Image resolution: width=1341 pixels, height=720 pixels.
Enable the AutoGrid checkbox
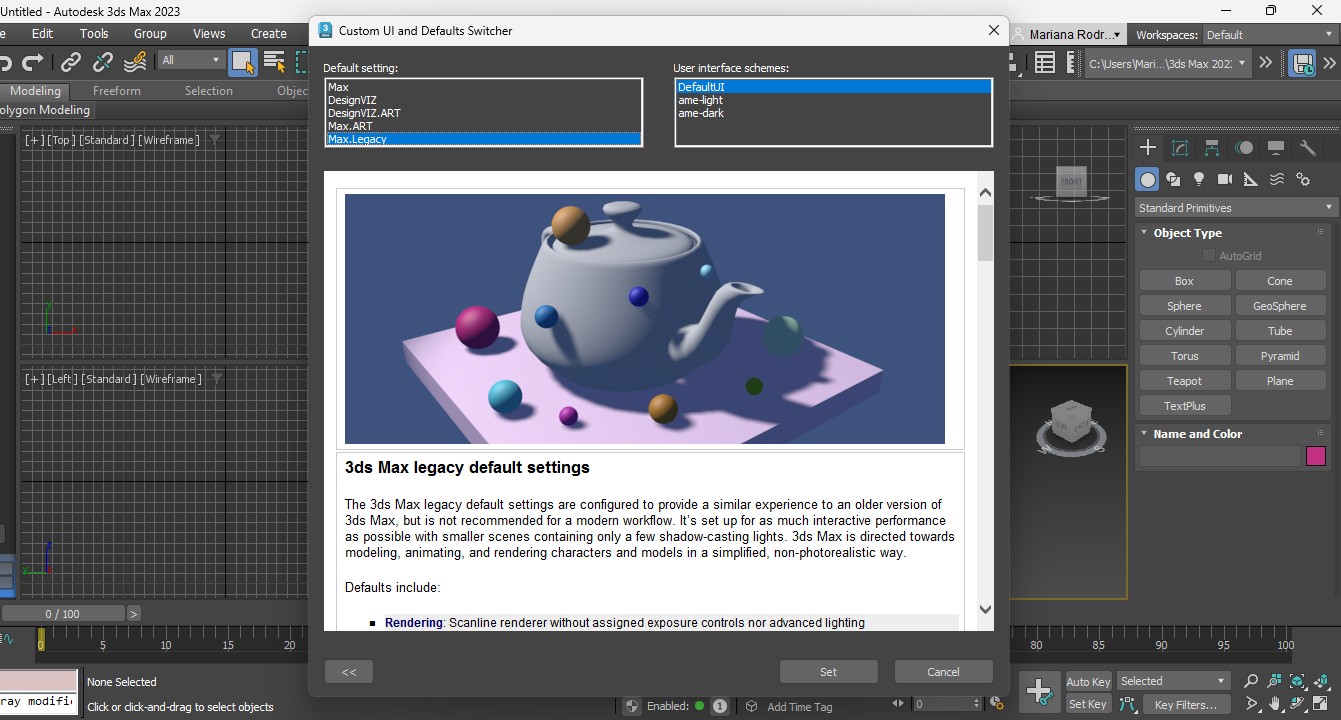tap(1209, 256)
